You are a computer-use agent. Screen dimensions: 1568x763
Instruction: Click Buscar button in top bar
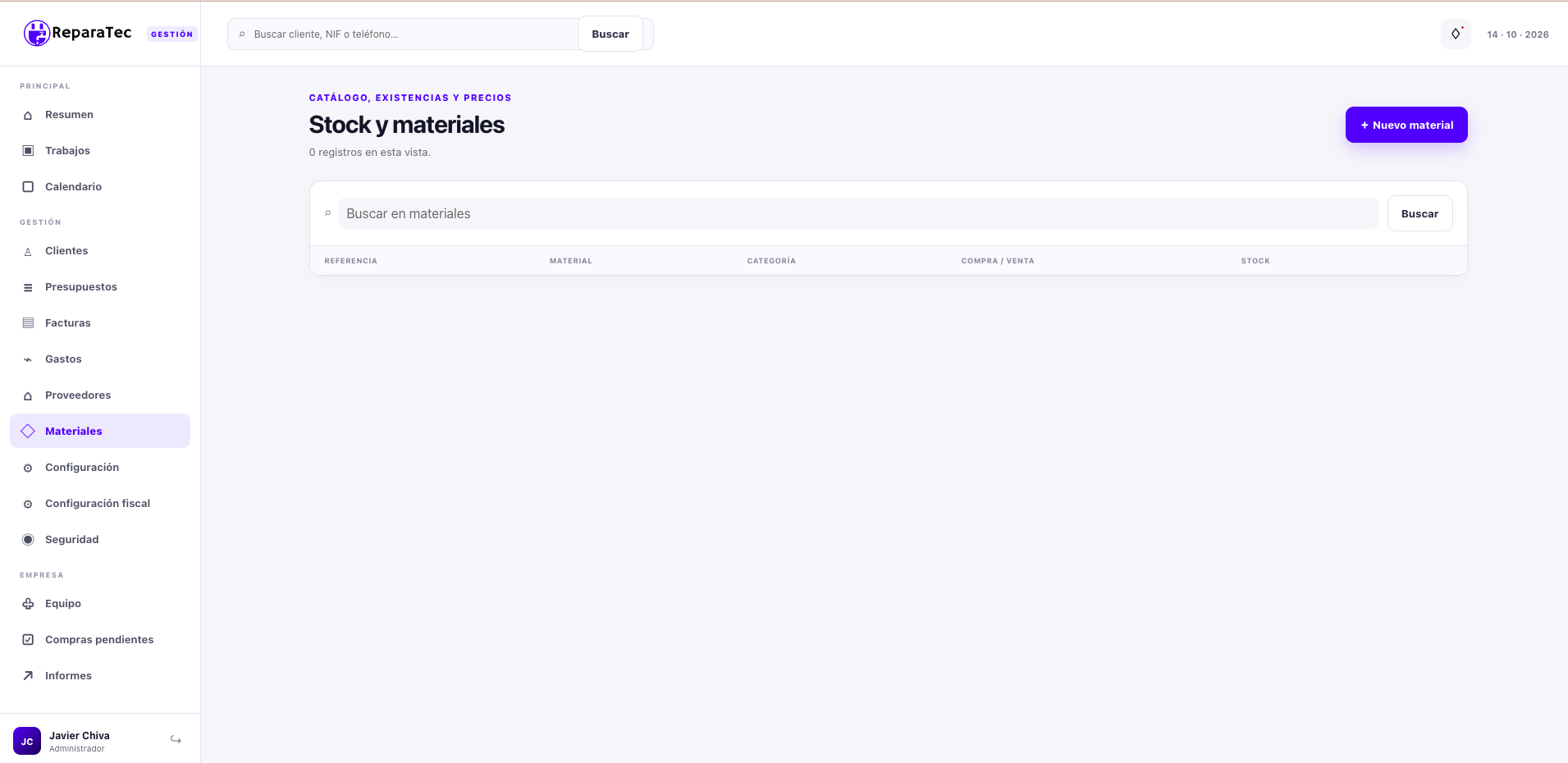coord(610,34)
